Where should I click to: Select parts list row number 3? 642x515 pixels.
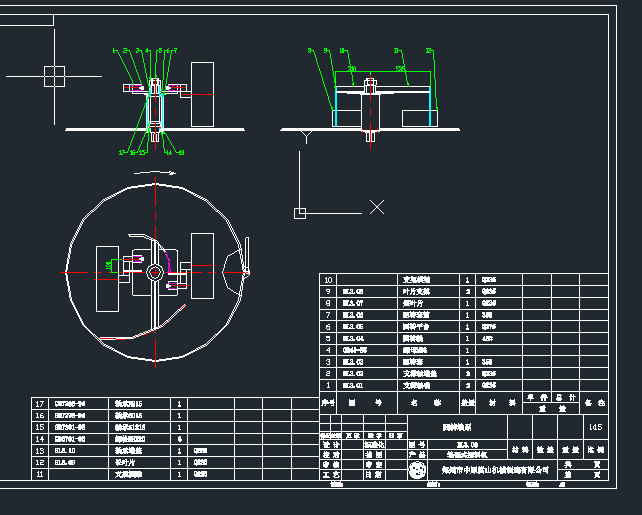pyautogui.click(x=464, y=362)
